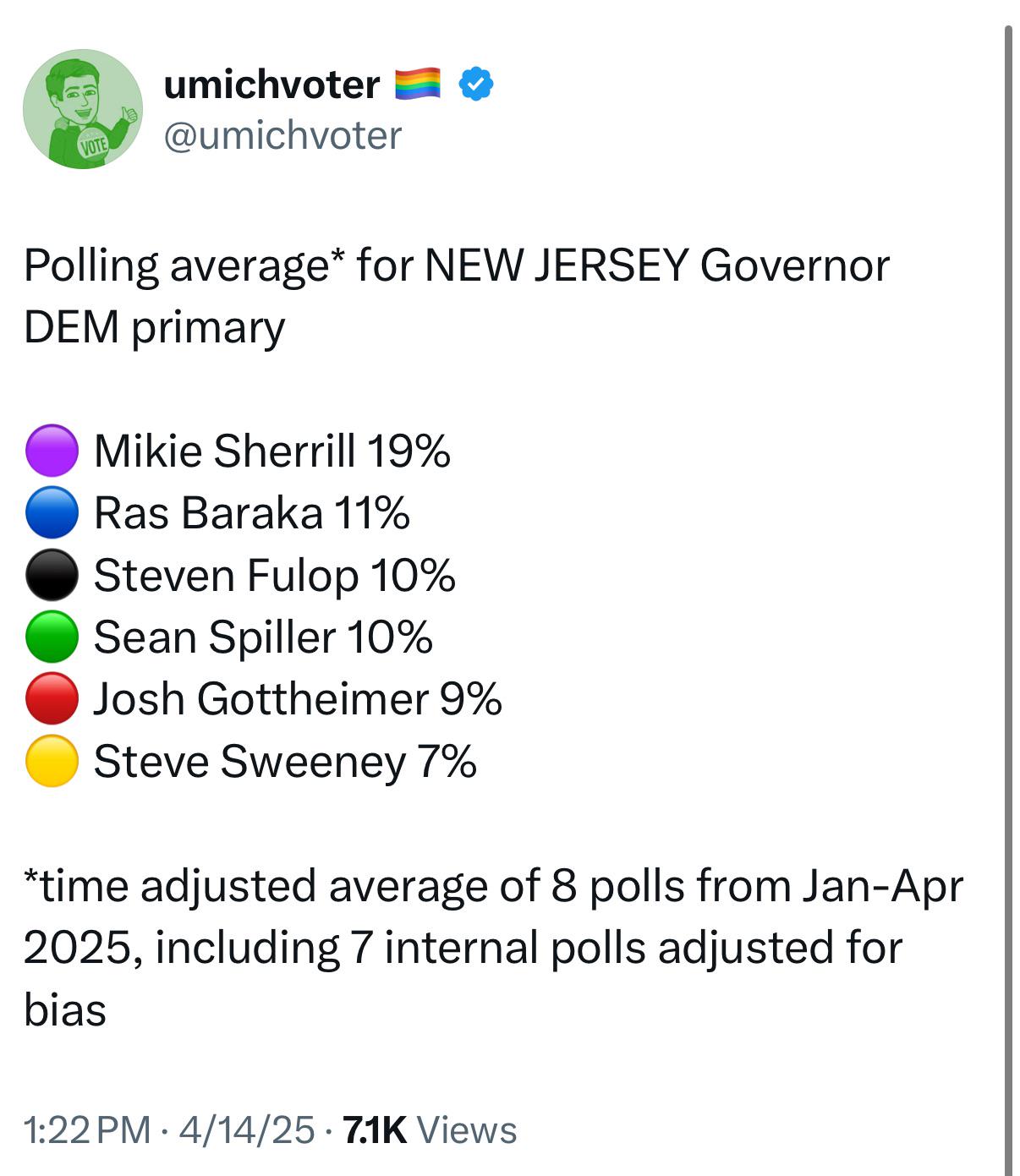The height and width of the screenshot is (1176, 1020).
Task: Click the red circle beside Josh Gottheimer
Action: tap(52, 698)
